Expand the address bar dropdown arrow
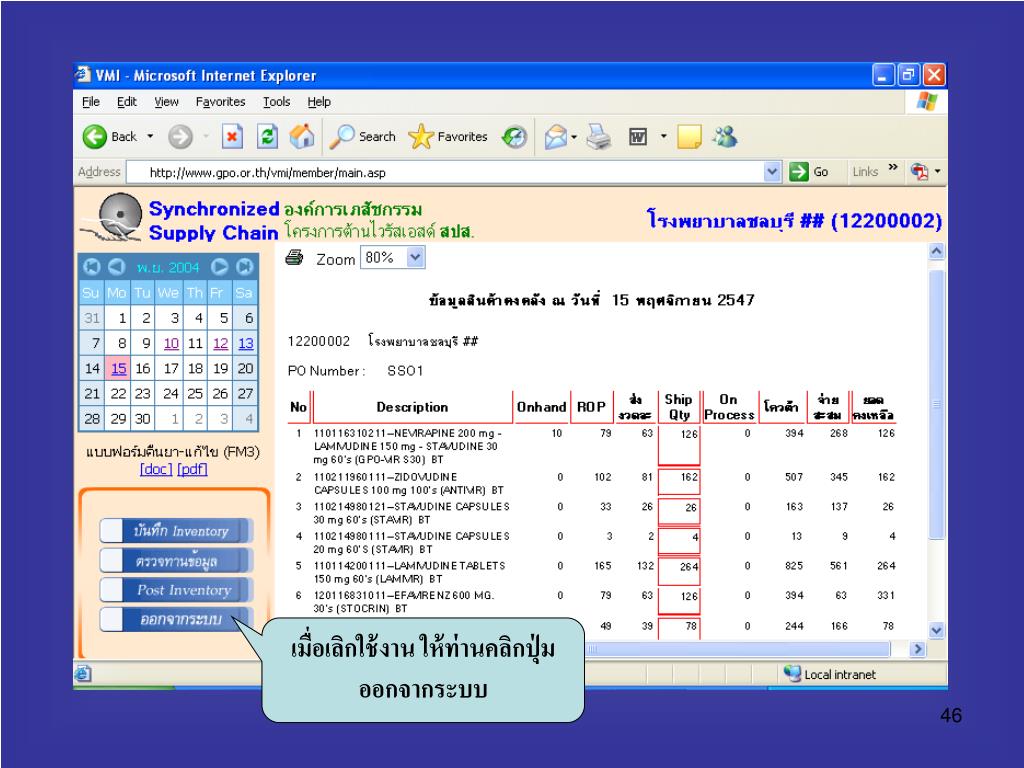Screen dimensions: 1024x768 pos(773,172)
